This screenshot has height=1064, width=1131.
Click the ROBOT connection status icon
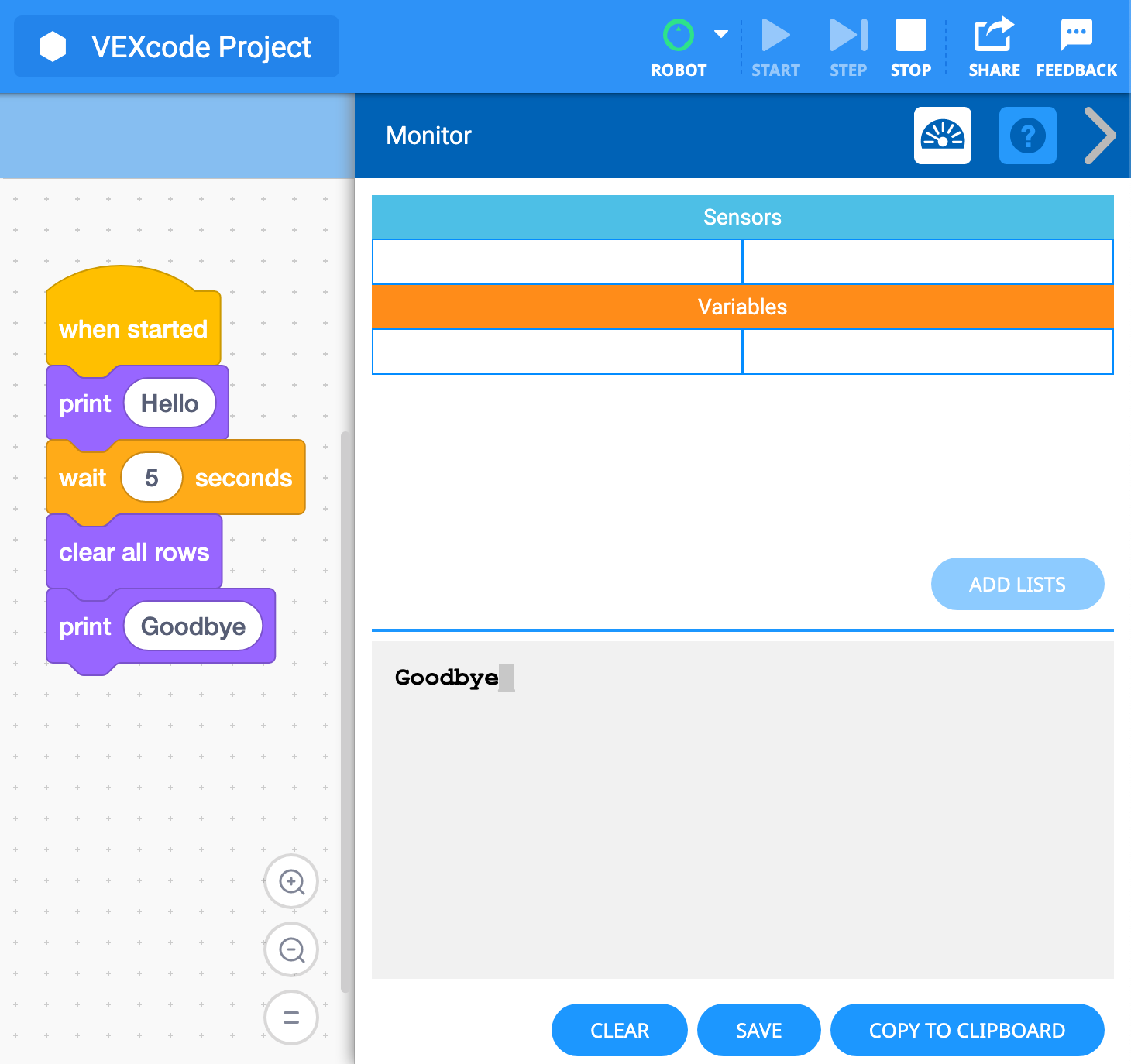(679, 34)
